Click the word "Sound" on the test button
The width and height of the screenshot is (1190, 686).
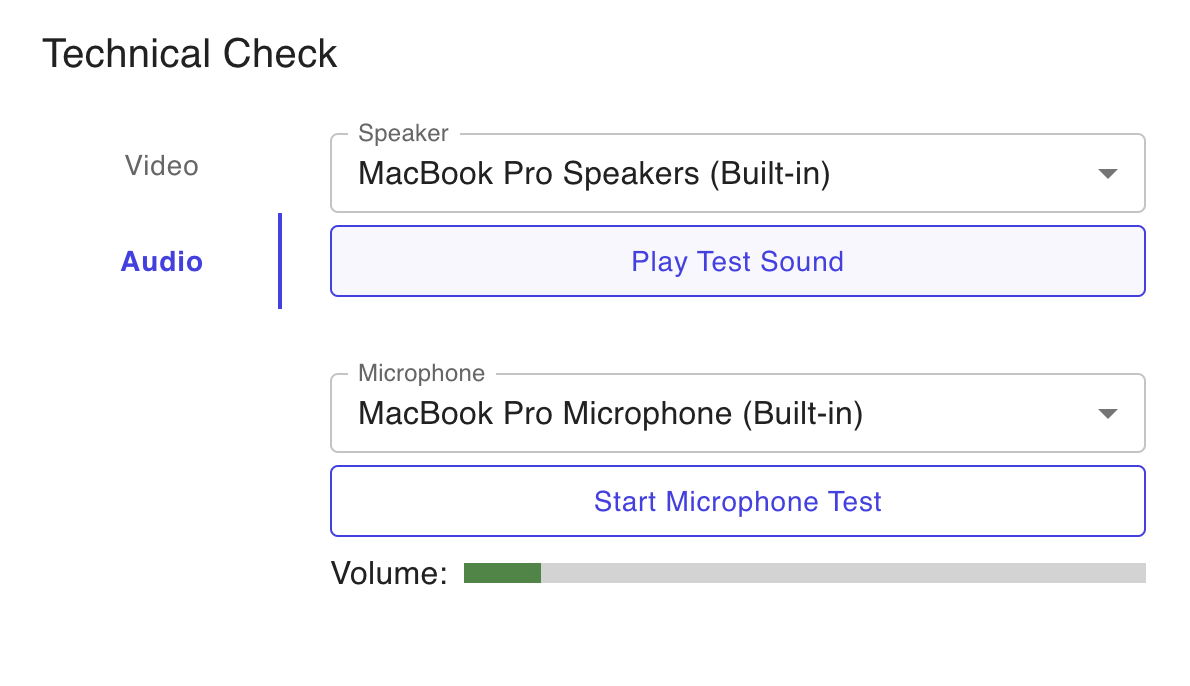[802, 262]
